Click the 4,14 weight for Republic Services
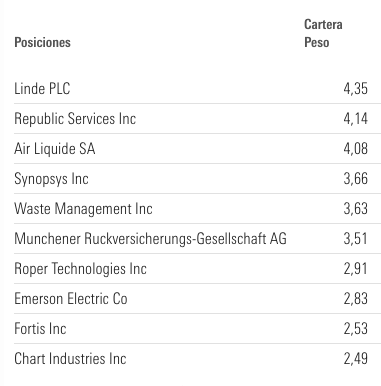Screen dimensions: 381x386 click(356, 119)
